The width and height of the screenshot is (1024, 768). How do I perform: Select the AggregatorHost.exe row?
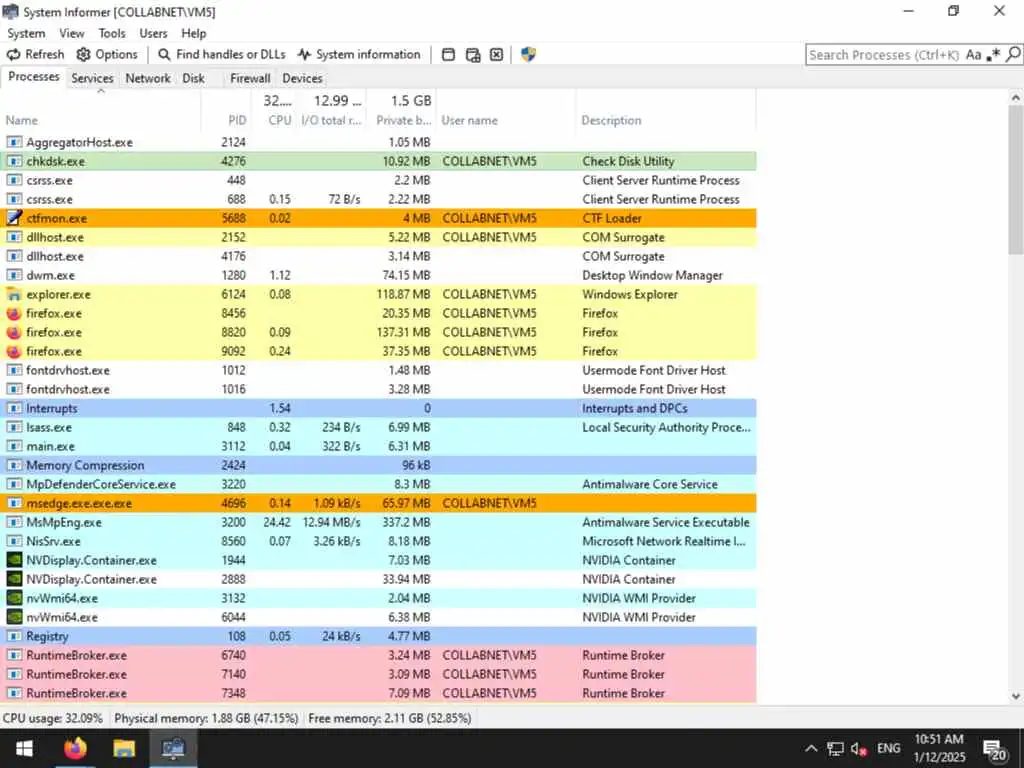click(x=379, y=142)
